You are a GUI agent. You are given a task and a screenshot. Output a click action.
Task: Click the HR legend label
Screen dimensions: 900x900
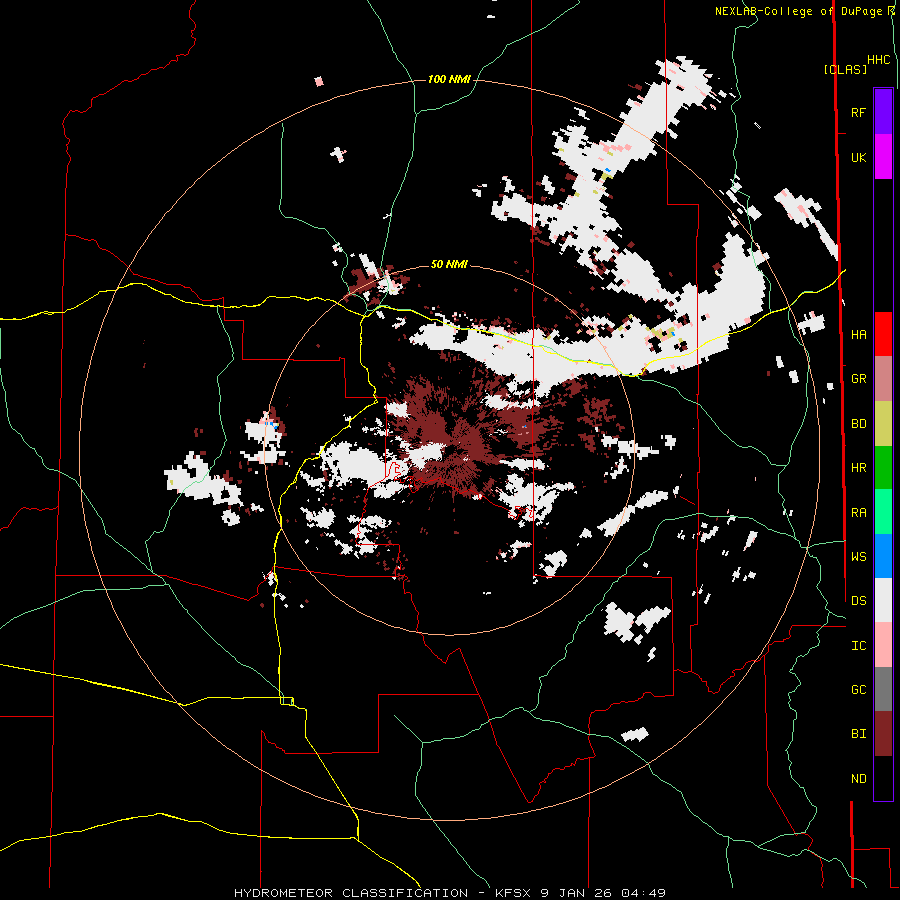coord(858,468)
